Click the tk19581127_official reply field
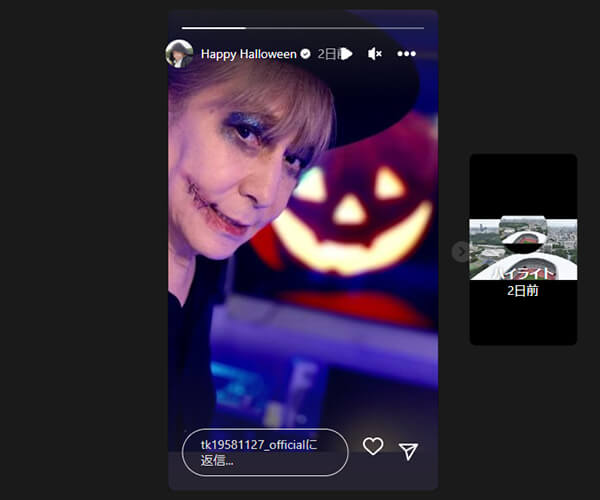The width and height of the screenshot is (600, 500). coord(265,452)
